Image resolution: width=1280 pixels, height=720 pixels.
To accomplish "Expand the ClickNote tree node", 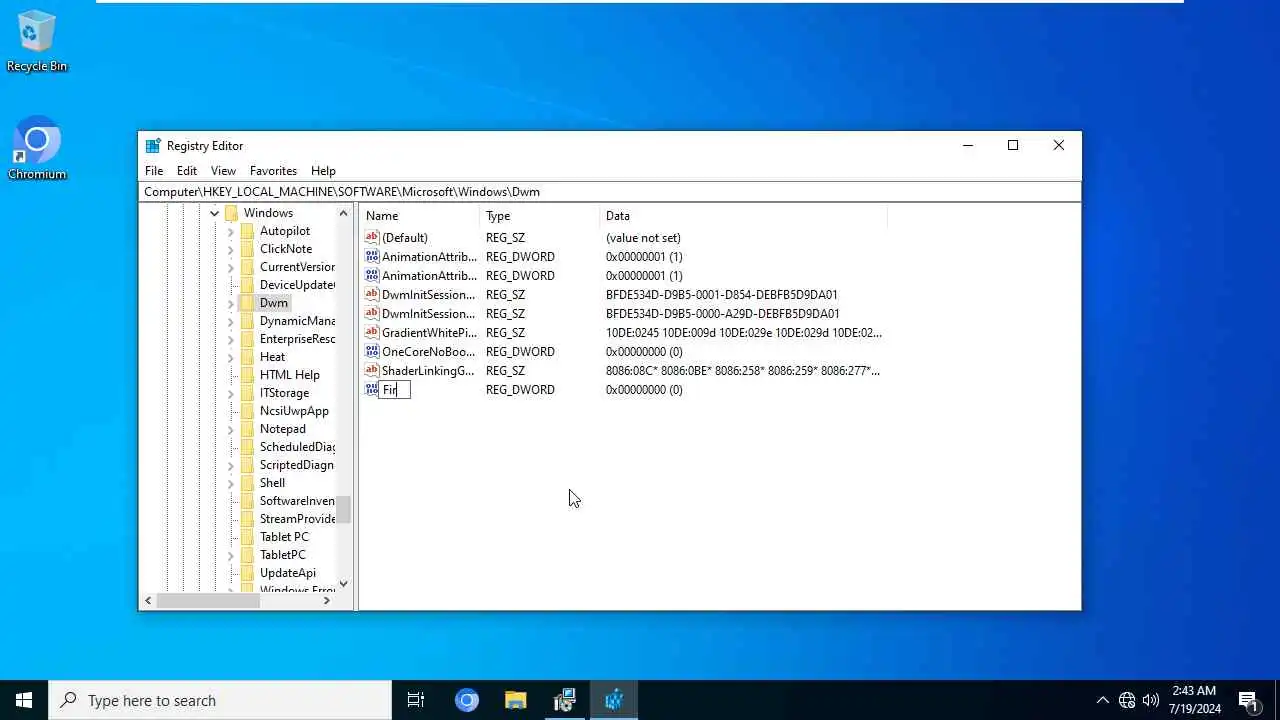I will point(231,249).
